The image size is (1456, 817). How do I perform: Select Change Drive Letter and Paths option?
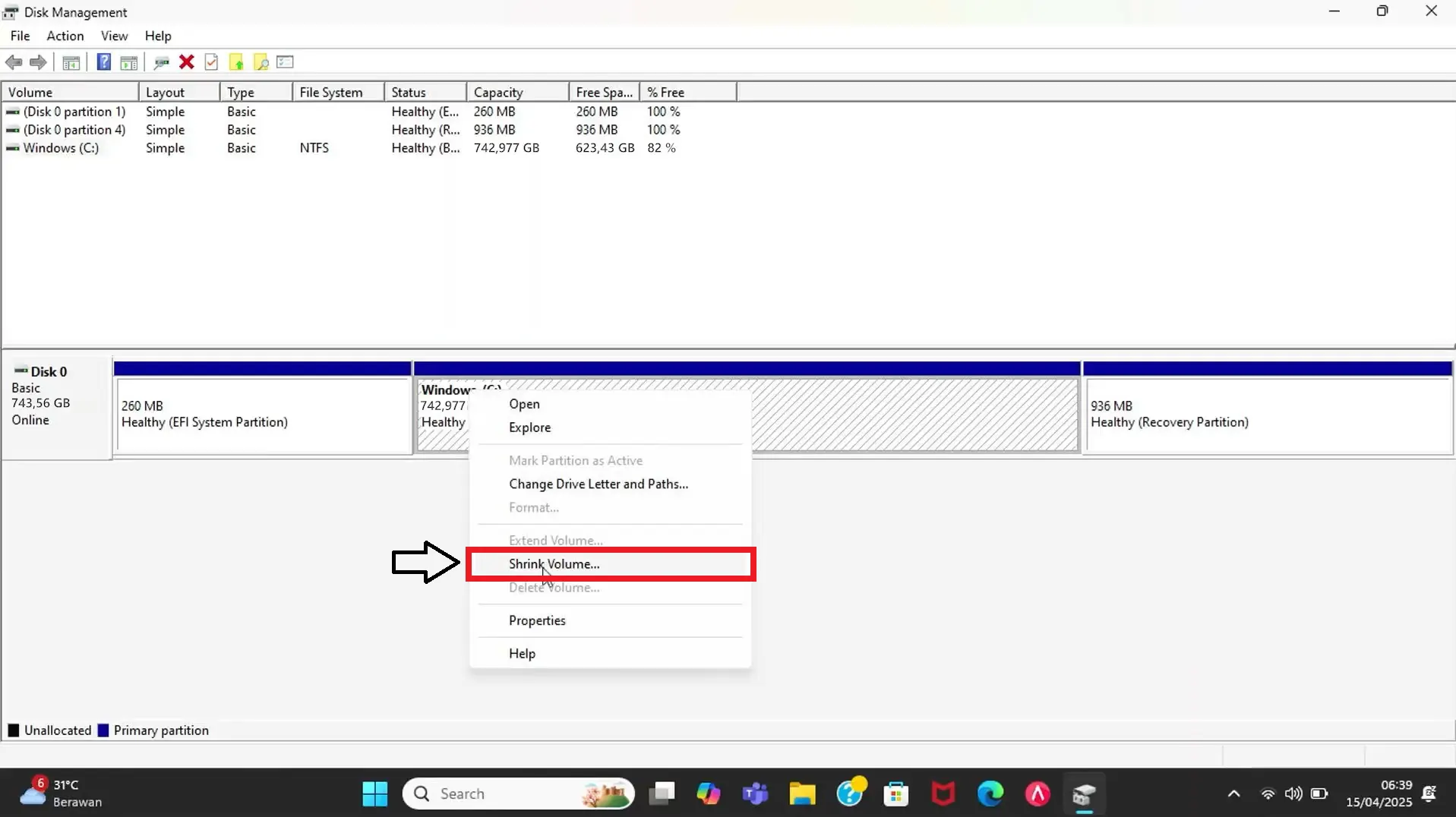click(598, 484)
